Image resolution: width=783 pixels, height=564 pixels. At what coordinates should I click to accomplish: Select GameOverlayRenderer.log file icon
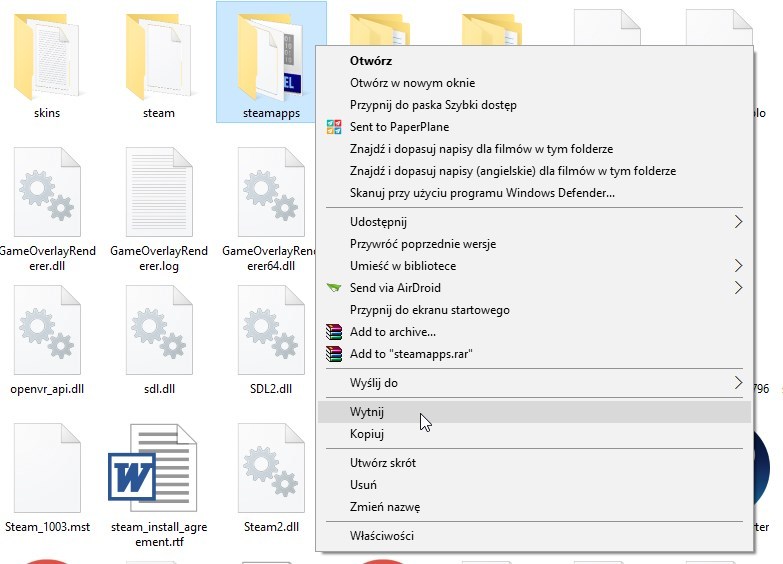(159, 192)
